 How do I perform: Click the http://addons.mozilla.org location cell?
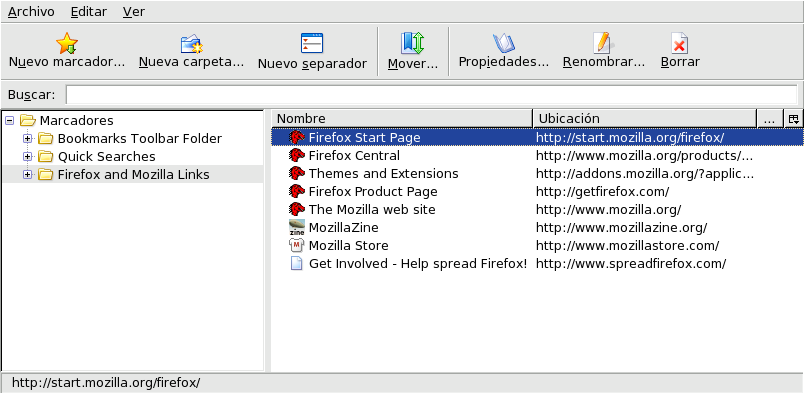click(645, 173)
